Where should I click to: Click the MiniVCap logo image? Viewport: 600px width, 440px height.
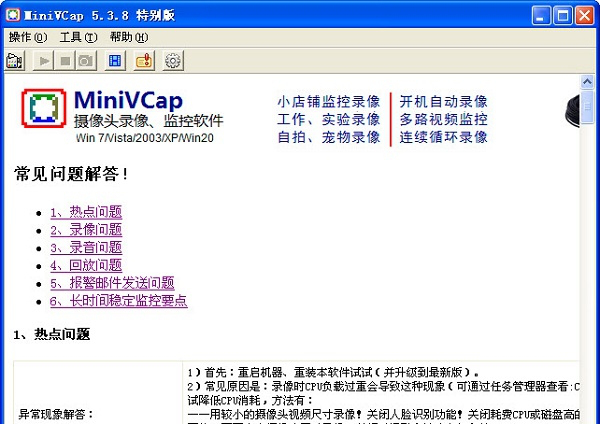click(44, 108)
